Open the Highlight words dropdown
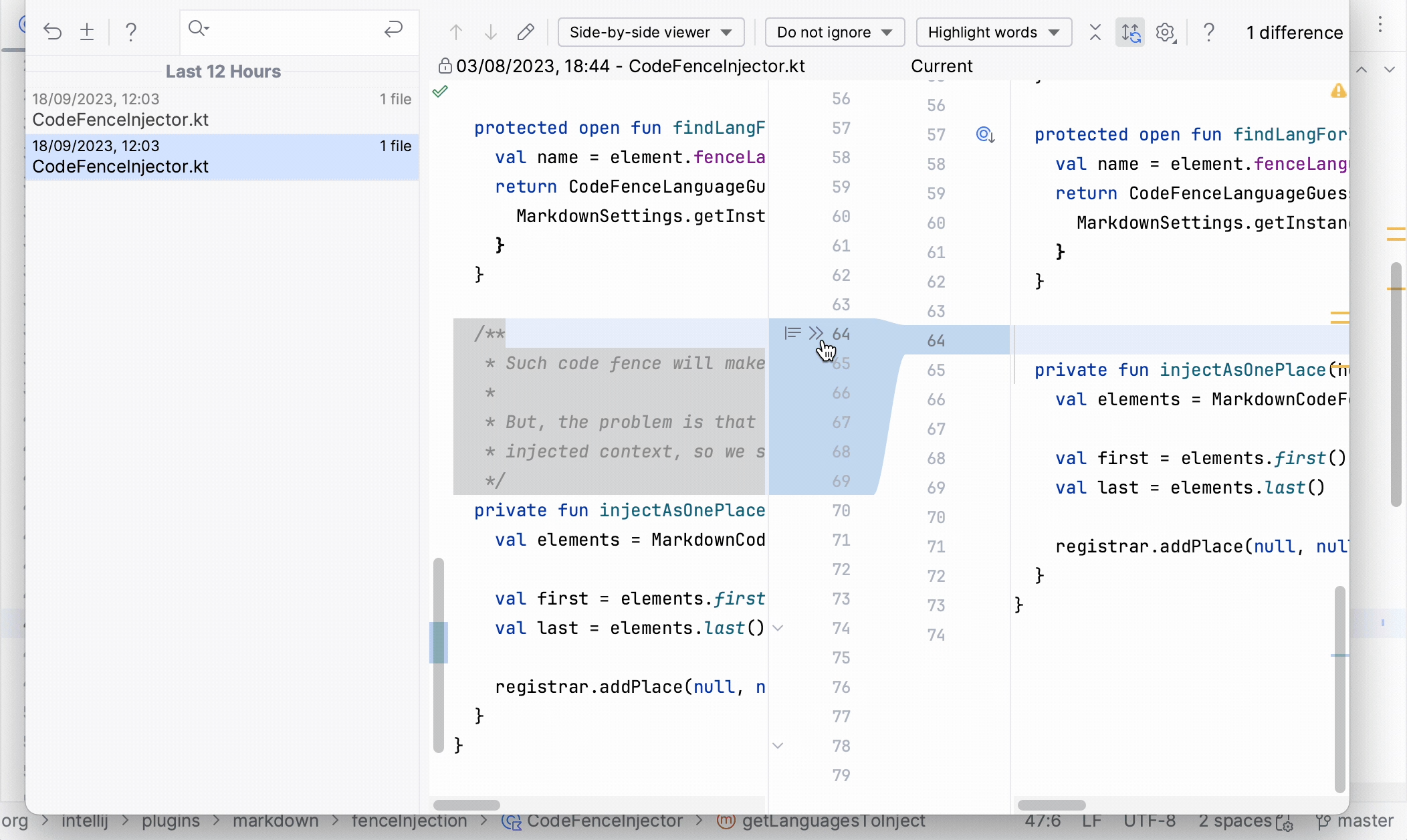The width and height of the screenshot is (1407, 840). pos(992,31)
